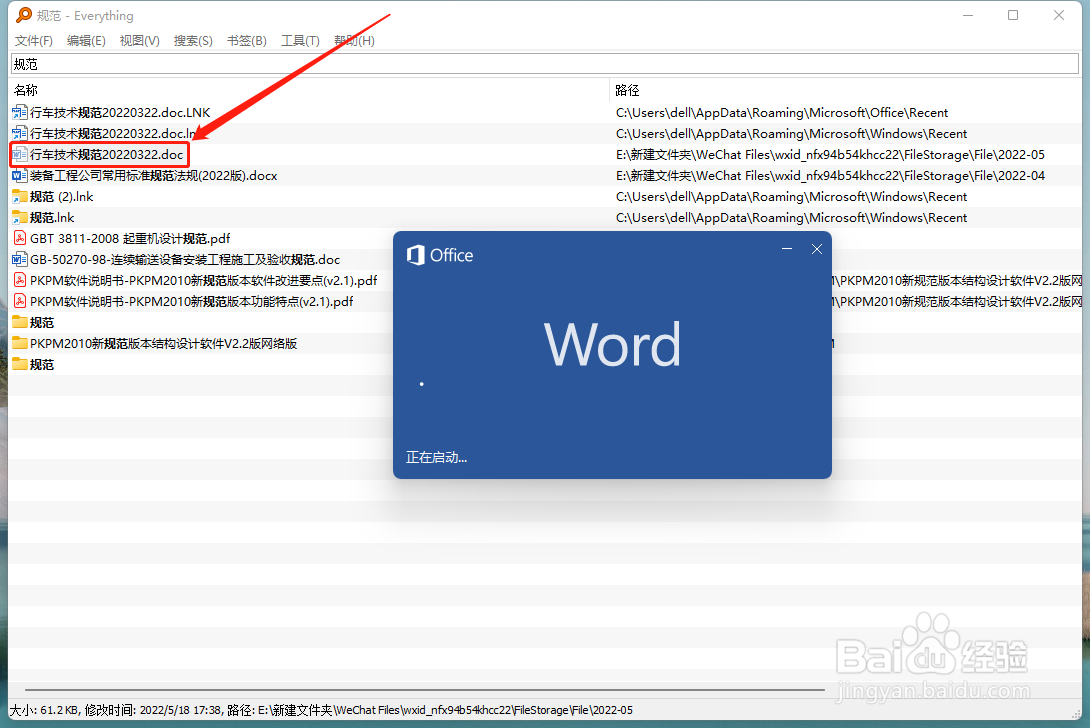1090x728 pixels.
Task: Select the 规范 (2).lnk entry
Action: coord(61,196)
